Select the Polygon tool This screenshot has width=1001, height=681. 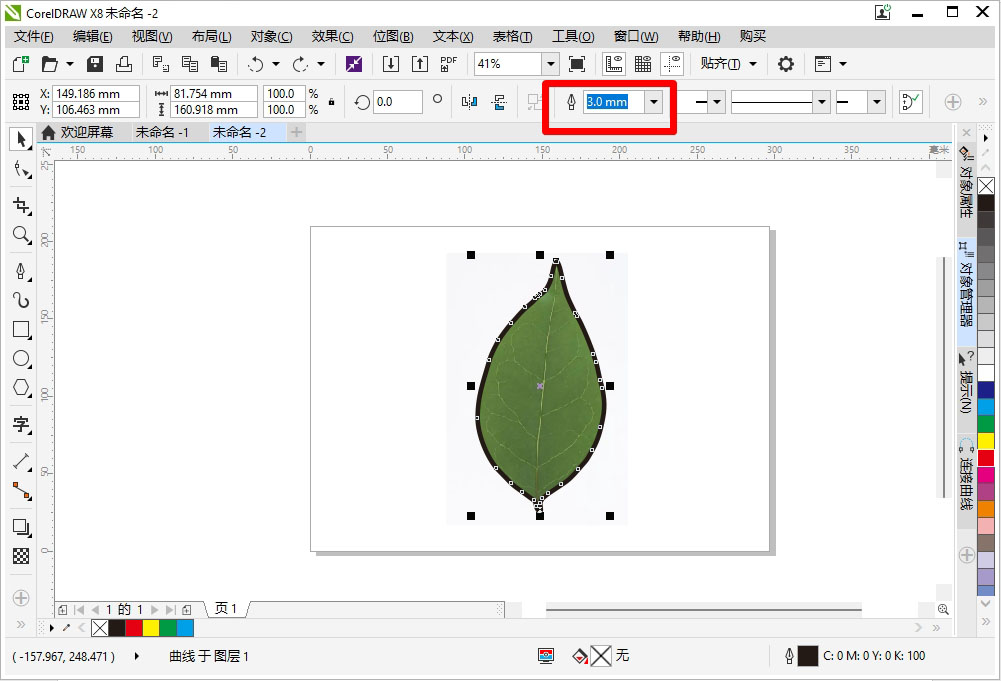tap(22, 387)
